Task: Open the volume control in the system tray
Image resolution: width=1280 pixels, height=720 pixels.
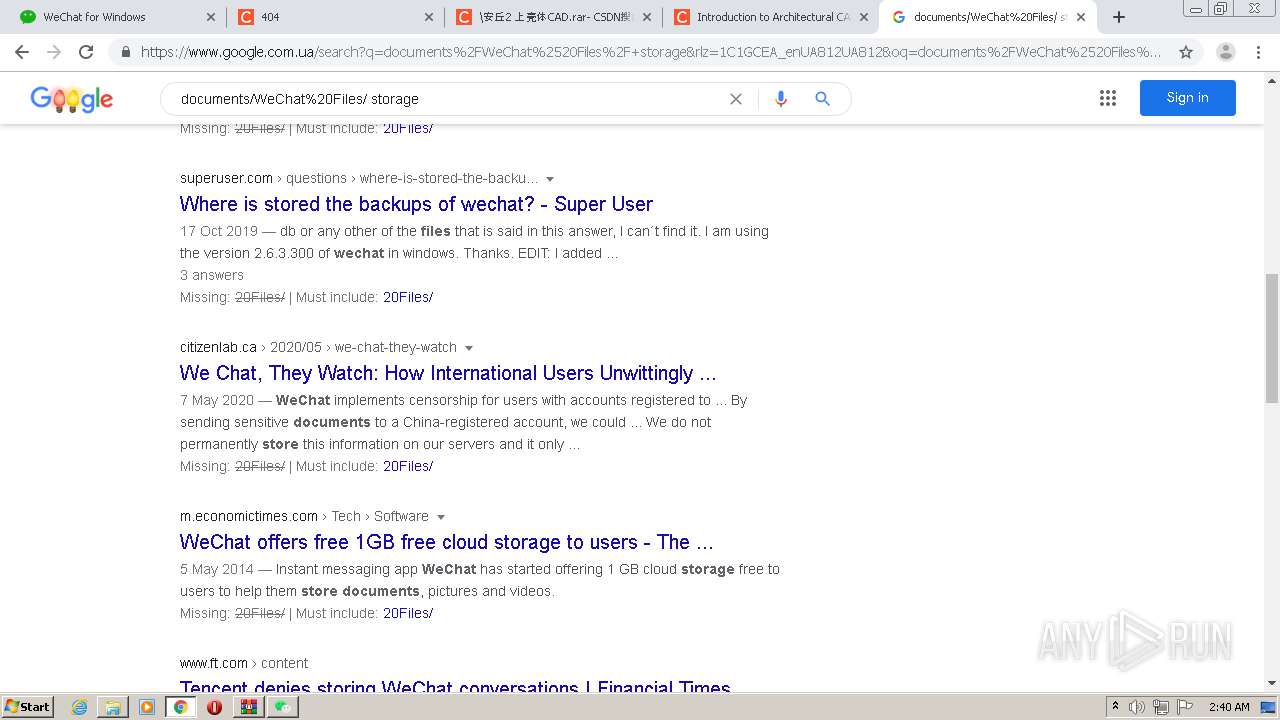Action: 1137,707
